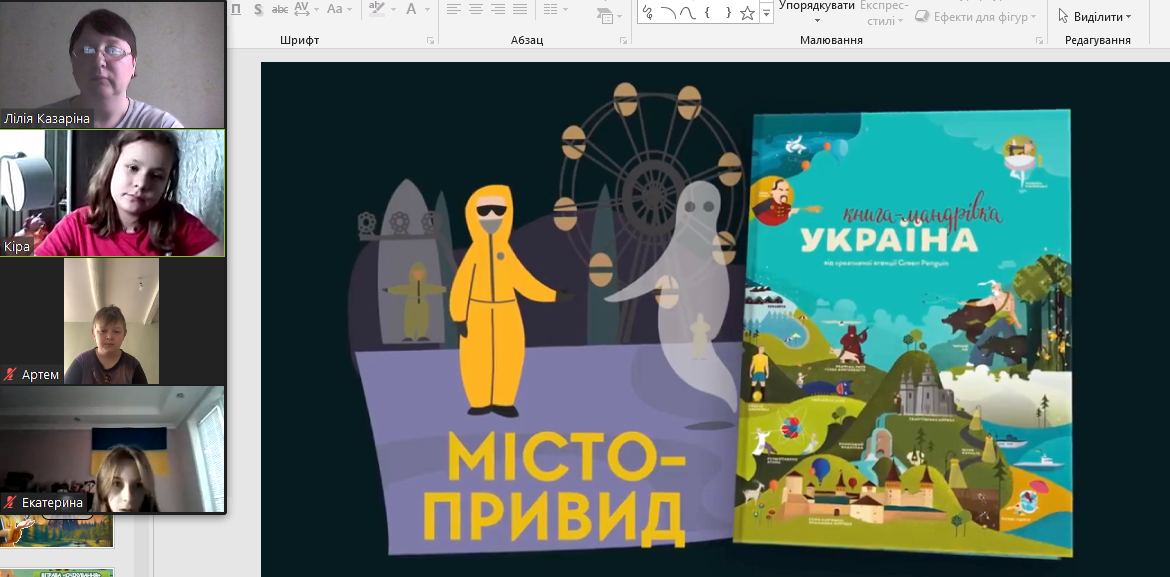
Task: Select the scribble shape
Action: 648,12
